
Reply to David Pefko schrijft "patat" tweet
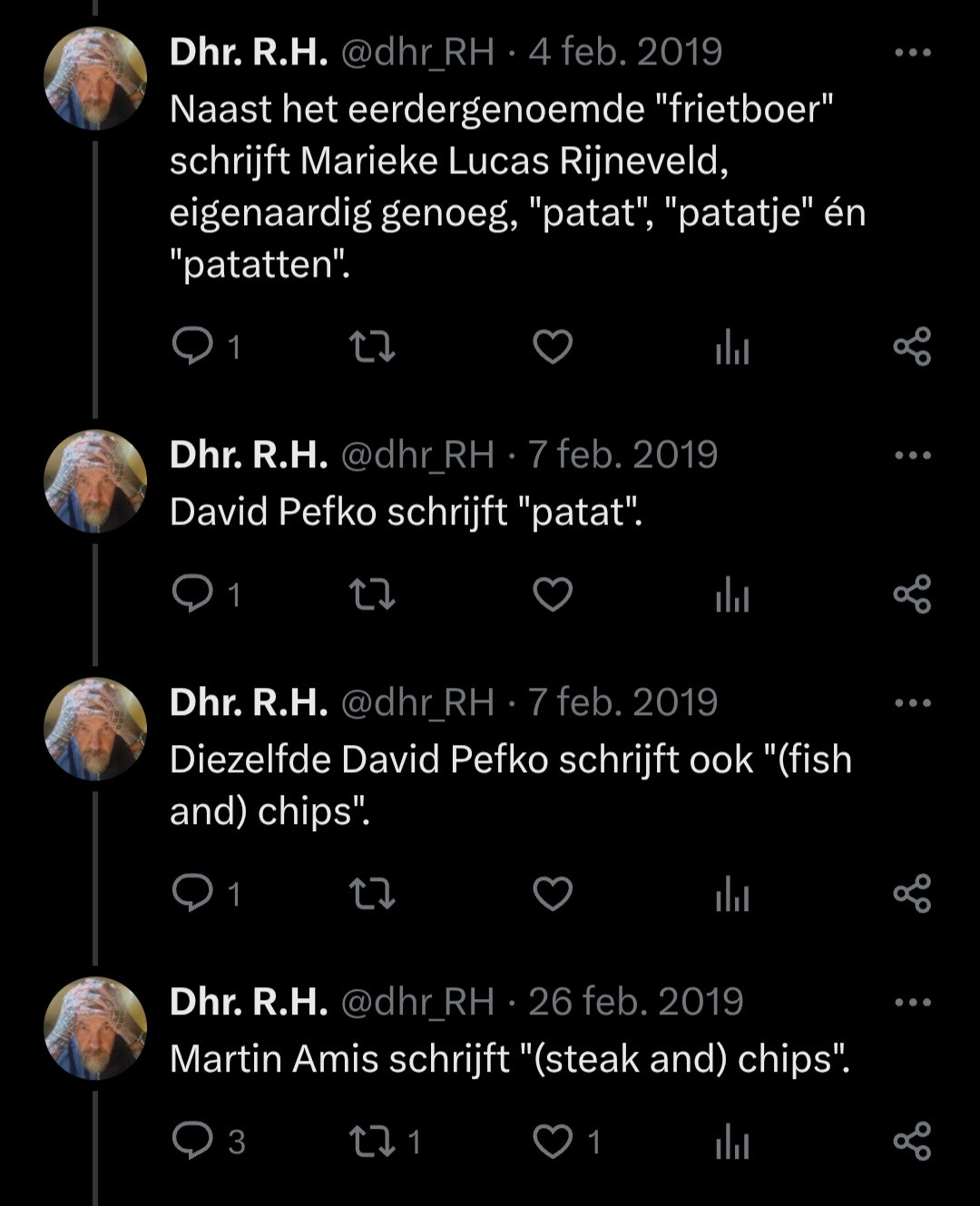(191, 593)
